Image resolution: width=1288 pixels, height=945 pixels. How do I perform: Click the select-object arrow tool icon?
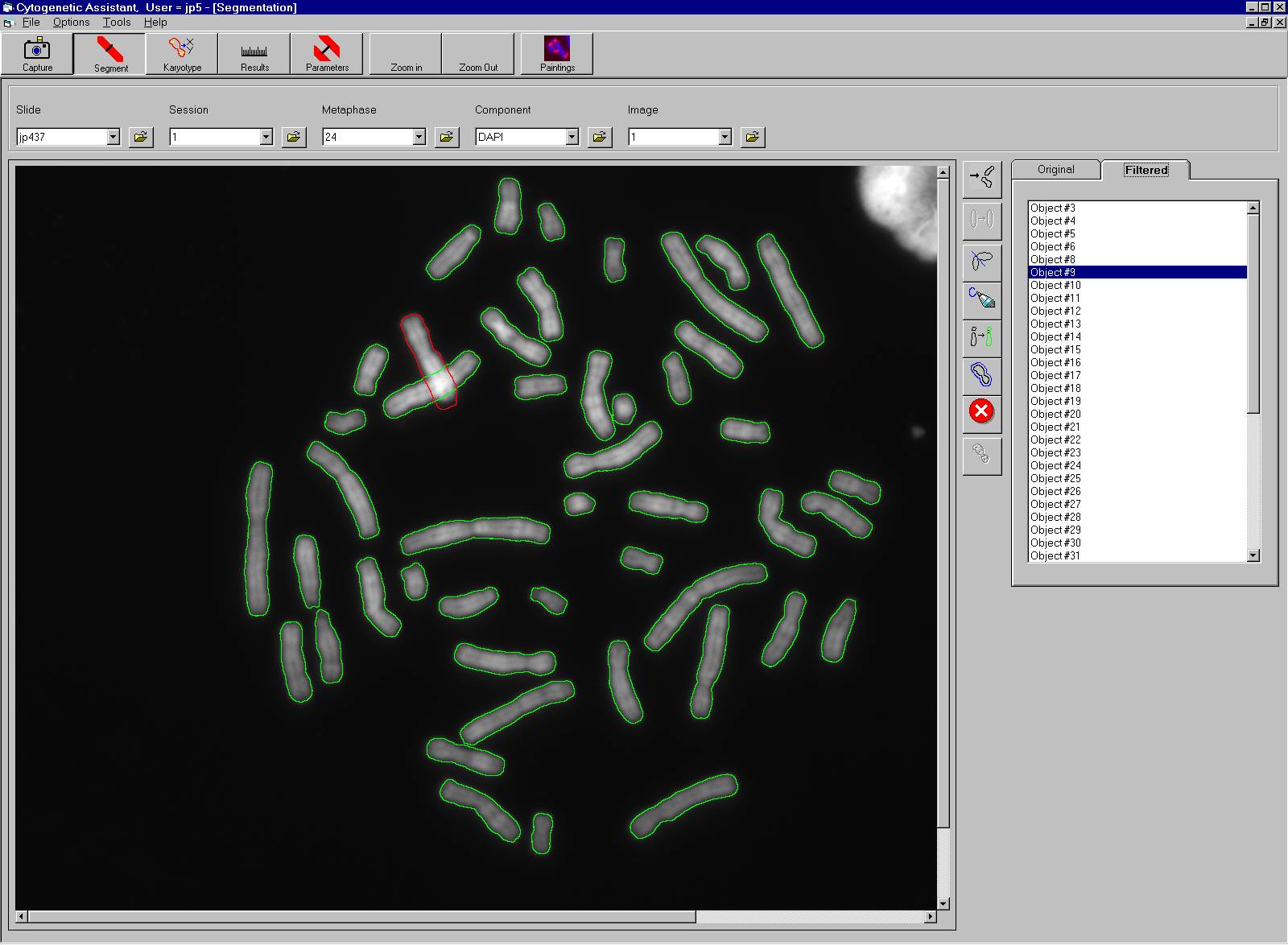click(982, 179)
